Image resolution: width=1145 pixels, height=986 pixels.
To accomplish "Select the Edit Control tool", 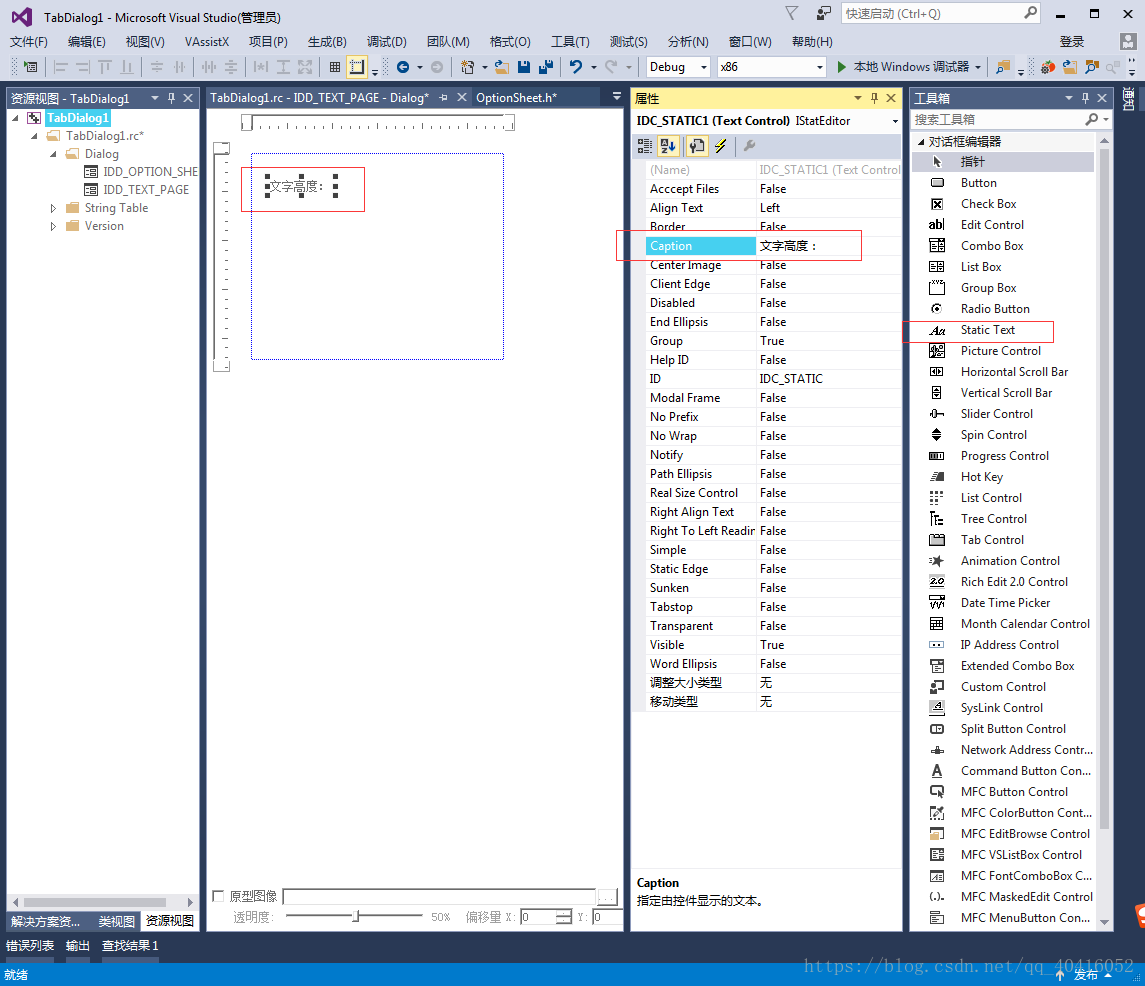I will tap(992, 225).
